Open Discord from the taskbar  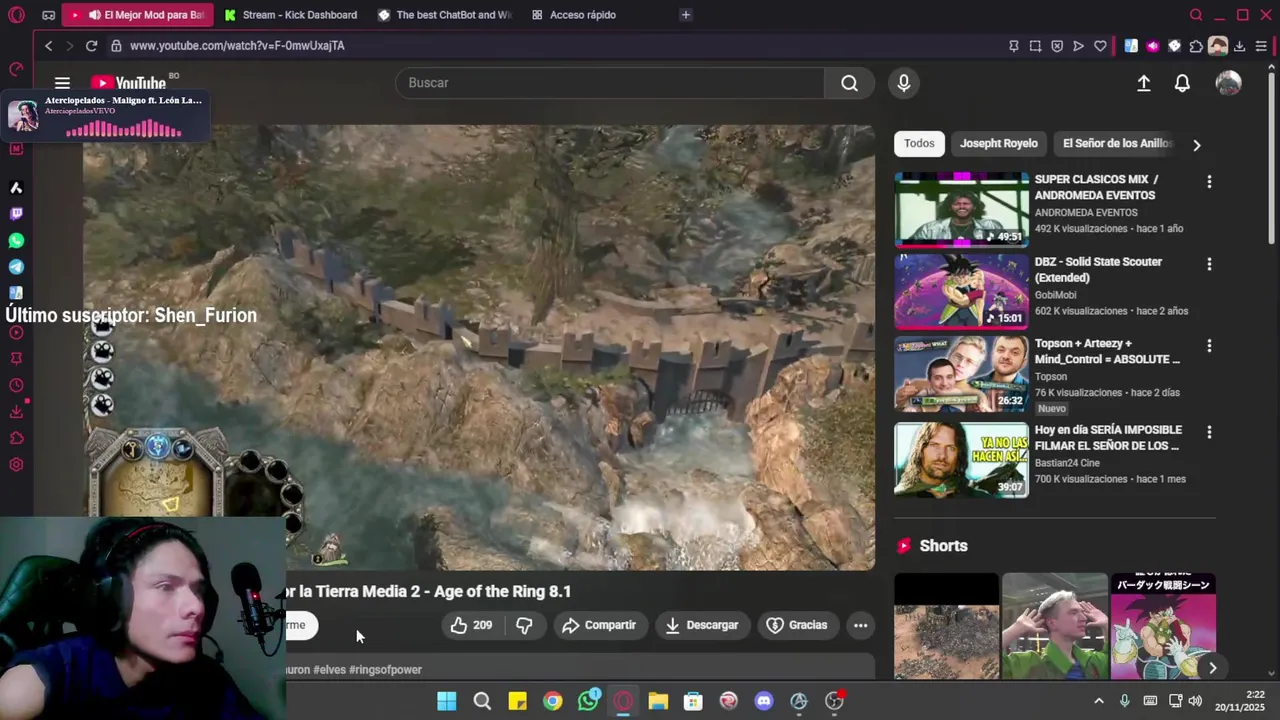[x=764, y=701]
